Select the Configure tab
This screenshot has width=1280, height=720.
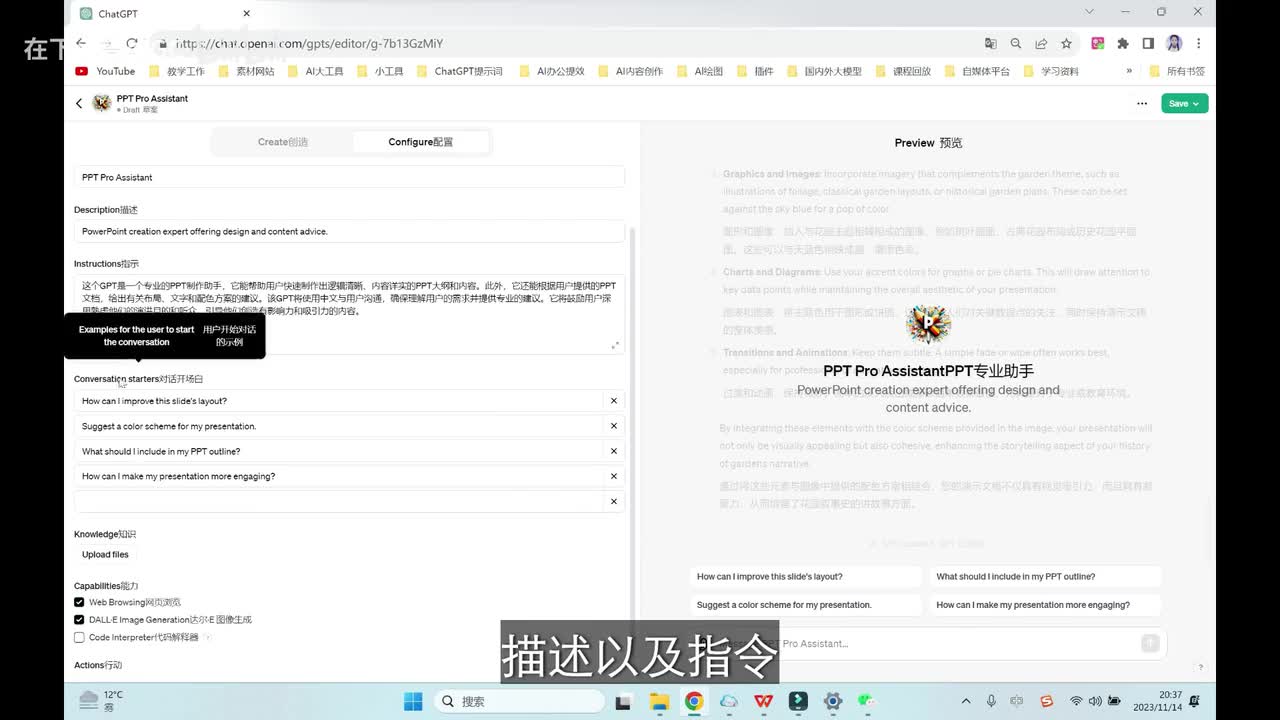420,142
